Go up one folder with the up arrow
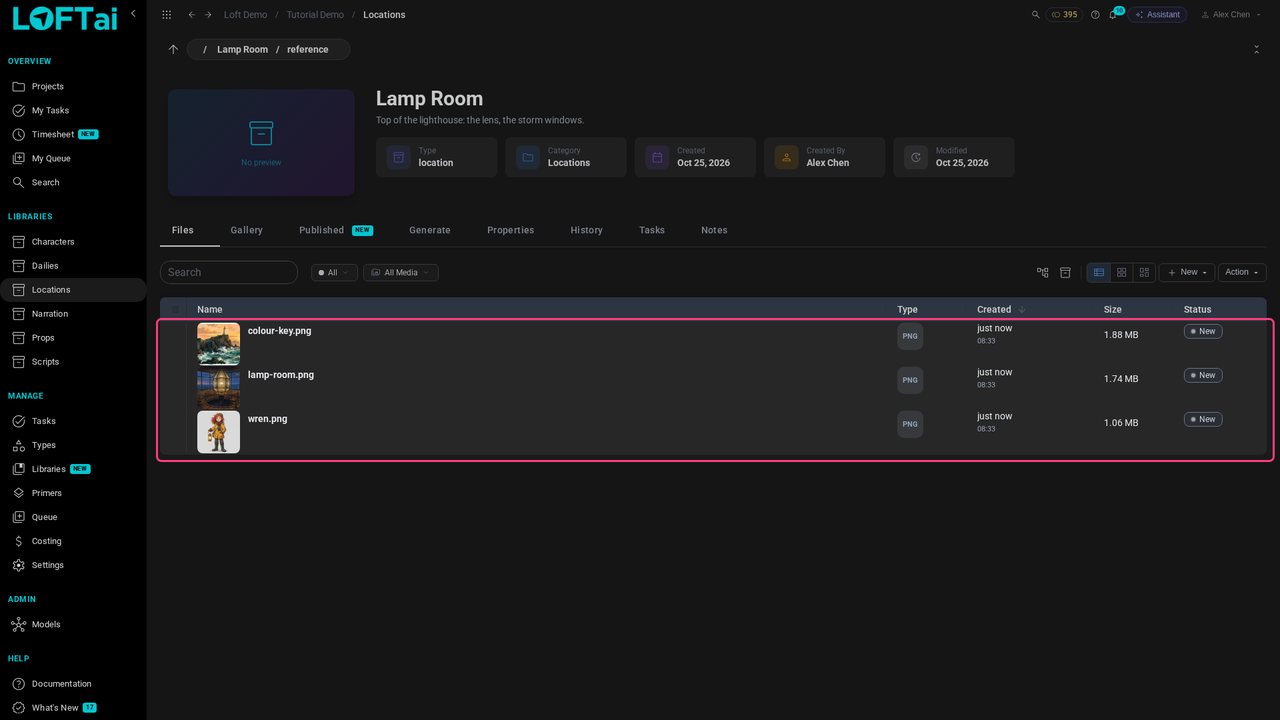The width and height of the screenshot is (1280, 720). [x=173, y=49]
